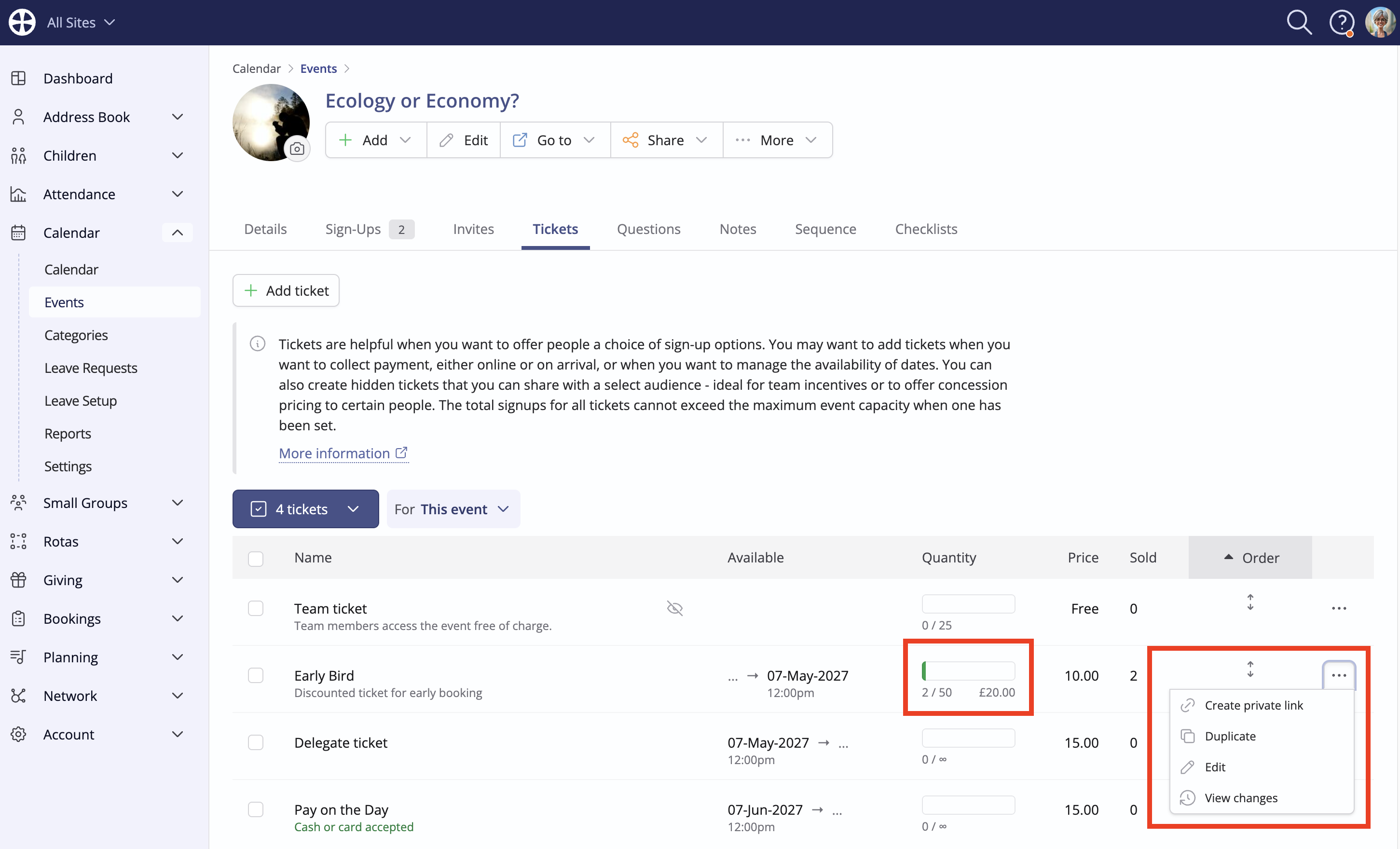
Task: Close the Early Bird three-dot menu
Action: (x=1339, y=676)
